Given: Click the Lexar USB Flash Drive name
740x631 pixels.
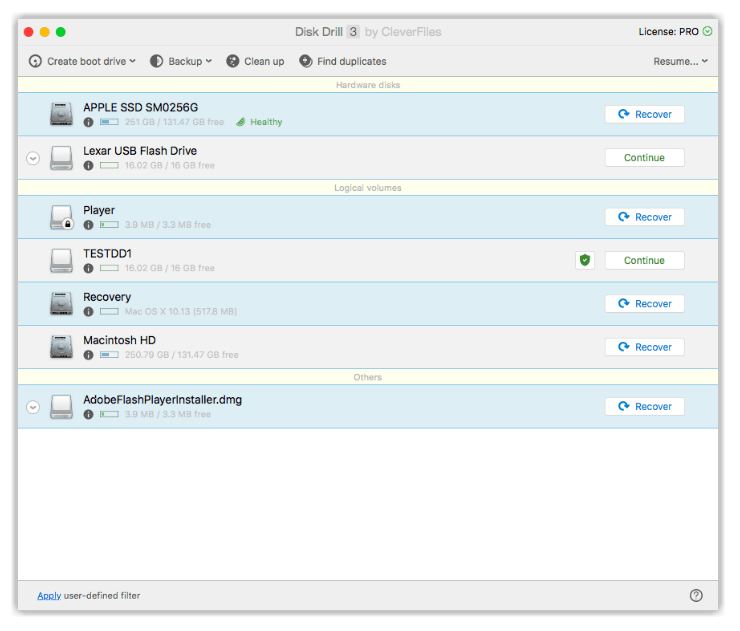Looking at the screenshot, I should pos(140,151).
